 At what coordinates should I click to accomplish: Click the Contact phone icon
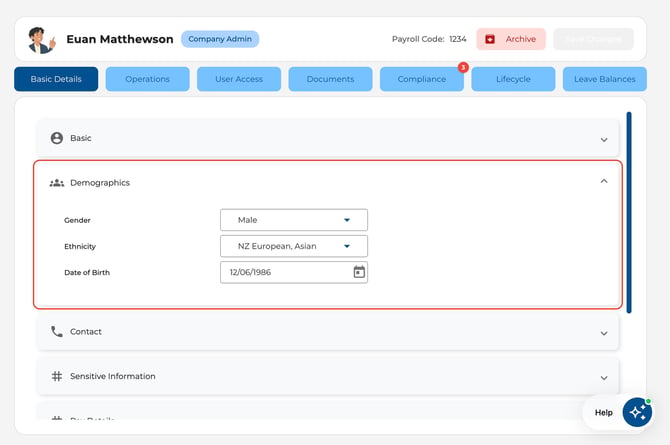tap(57, 332)
